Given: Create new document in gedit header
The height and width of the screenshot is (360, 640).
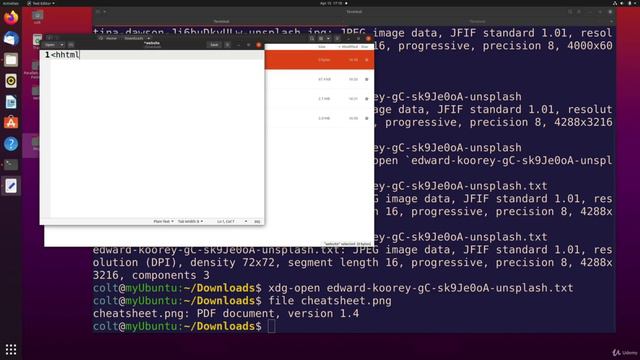Looking at the screenshot, I should pyautogui.click(x=71, y=45).
